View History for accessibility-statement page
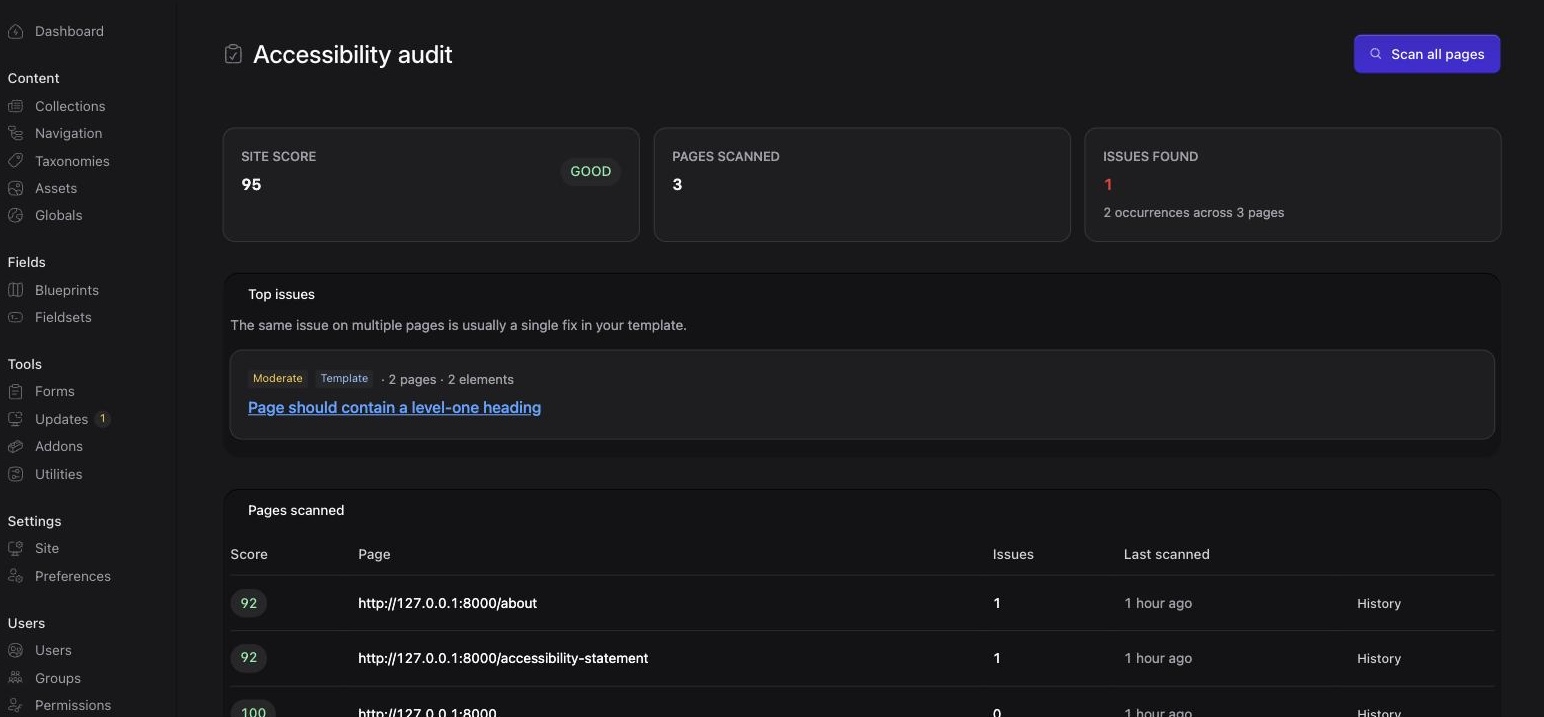The height and width of the screenshot is (717, 1544). coord(1379,658)
